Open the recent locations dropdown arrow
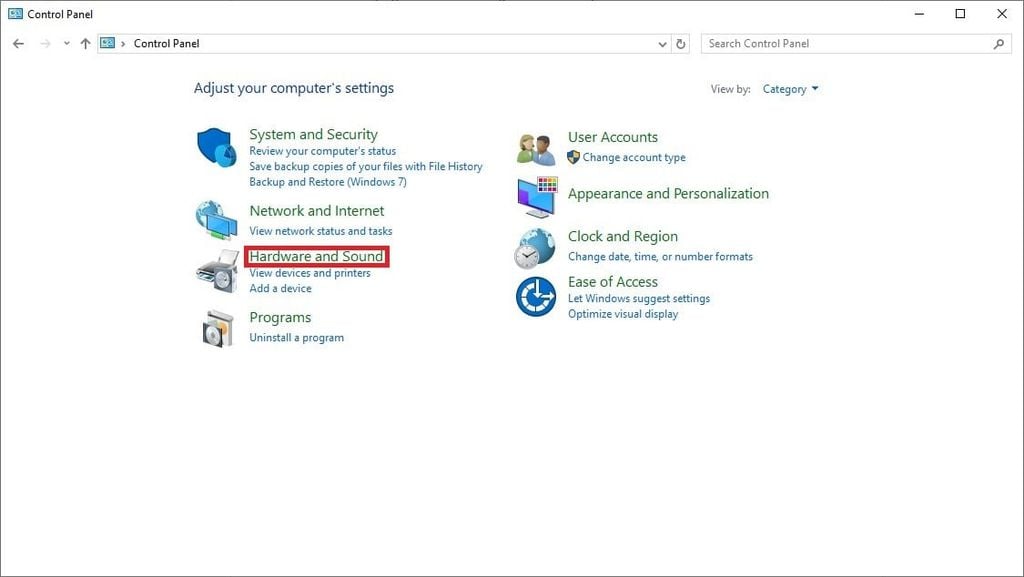 click(67, 44)
